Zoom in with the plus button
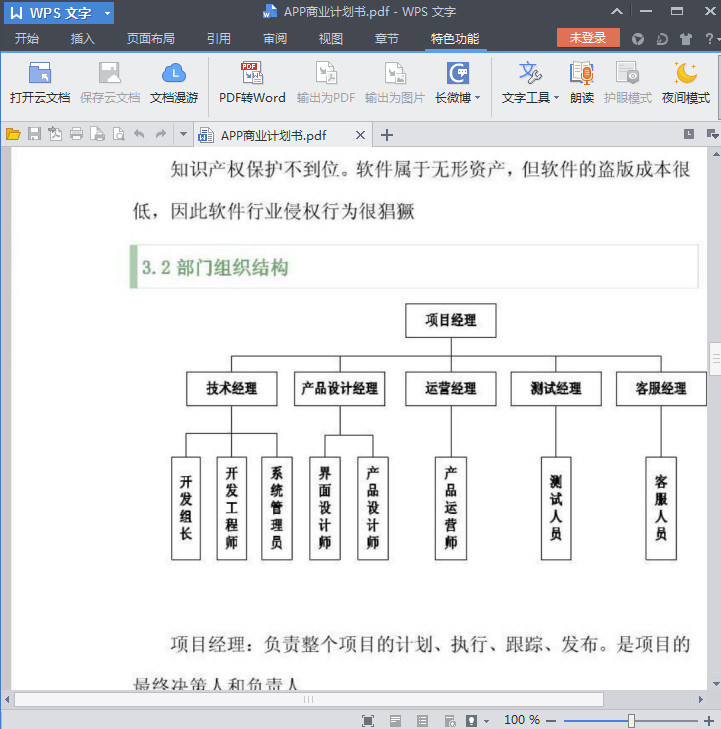 (709, 721)
